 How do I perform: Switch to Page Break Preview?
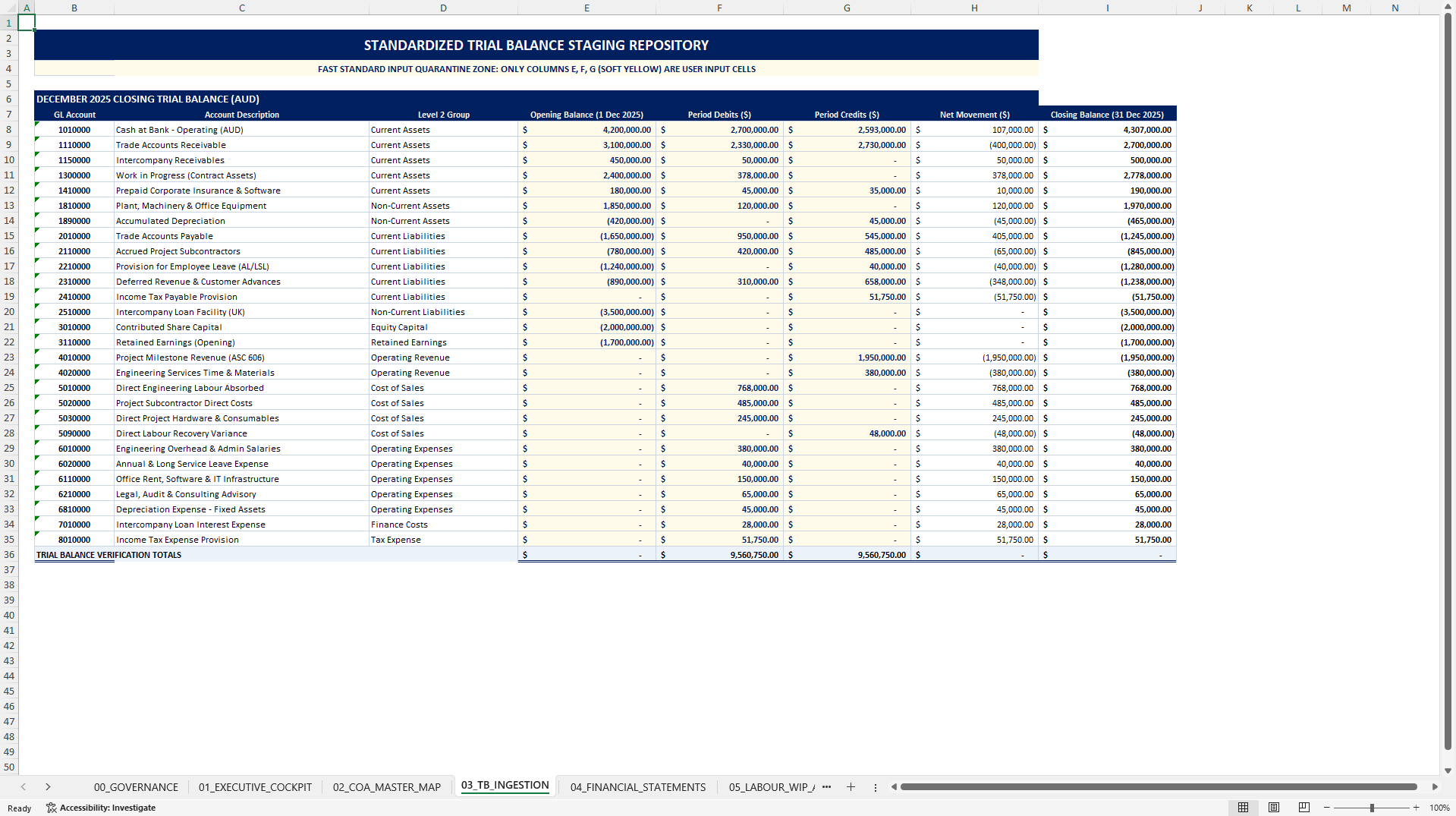(1304, 808)
